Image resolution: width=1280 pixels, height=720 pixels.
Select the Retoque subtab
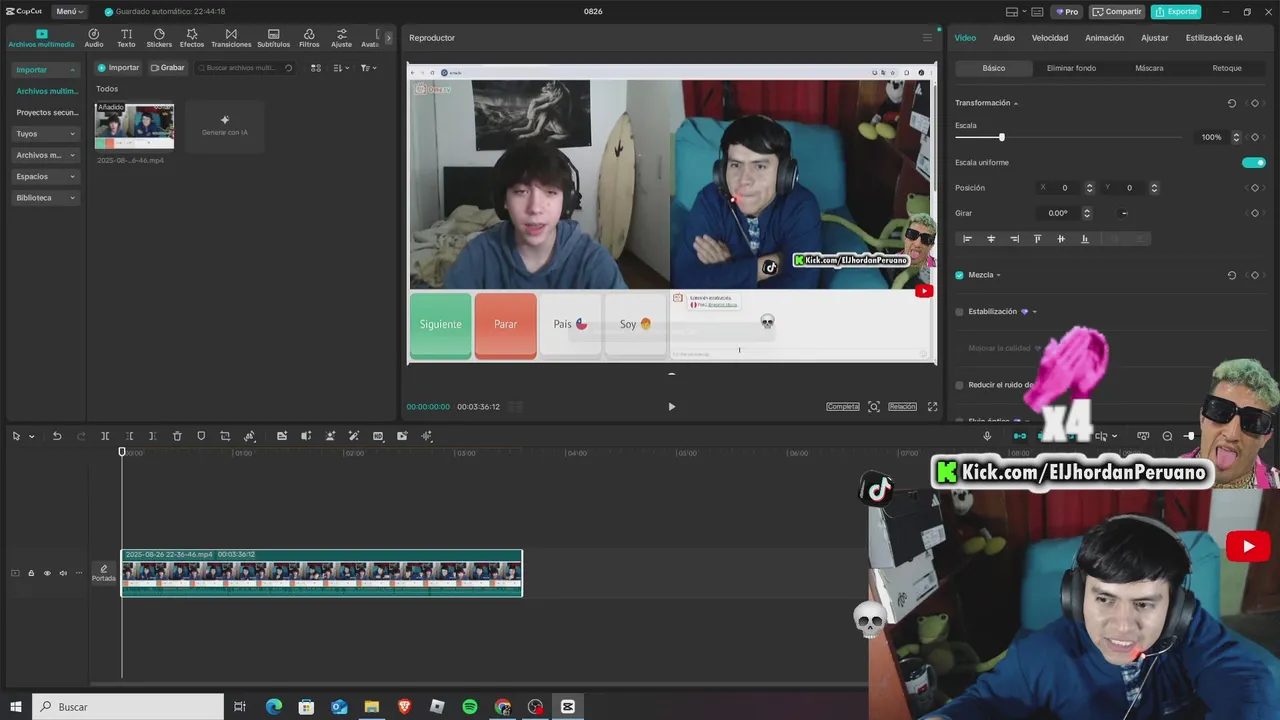[1227, 68]
